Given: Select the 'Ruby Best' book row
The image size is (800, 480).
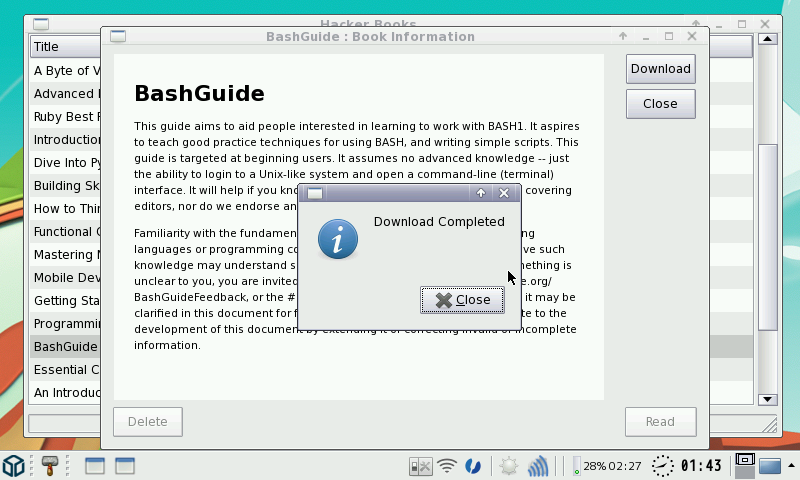Looking at the screenshot, I should click(x=65, y=117).
